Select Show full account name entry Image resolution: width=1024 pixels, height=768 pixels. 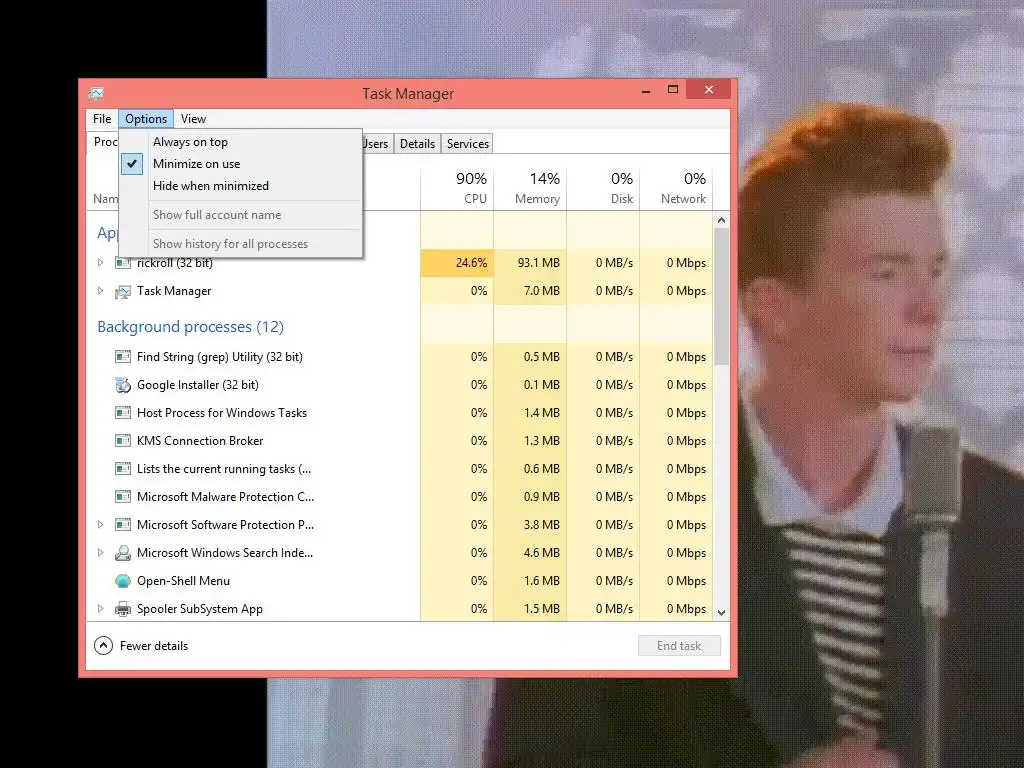[217, 215]
